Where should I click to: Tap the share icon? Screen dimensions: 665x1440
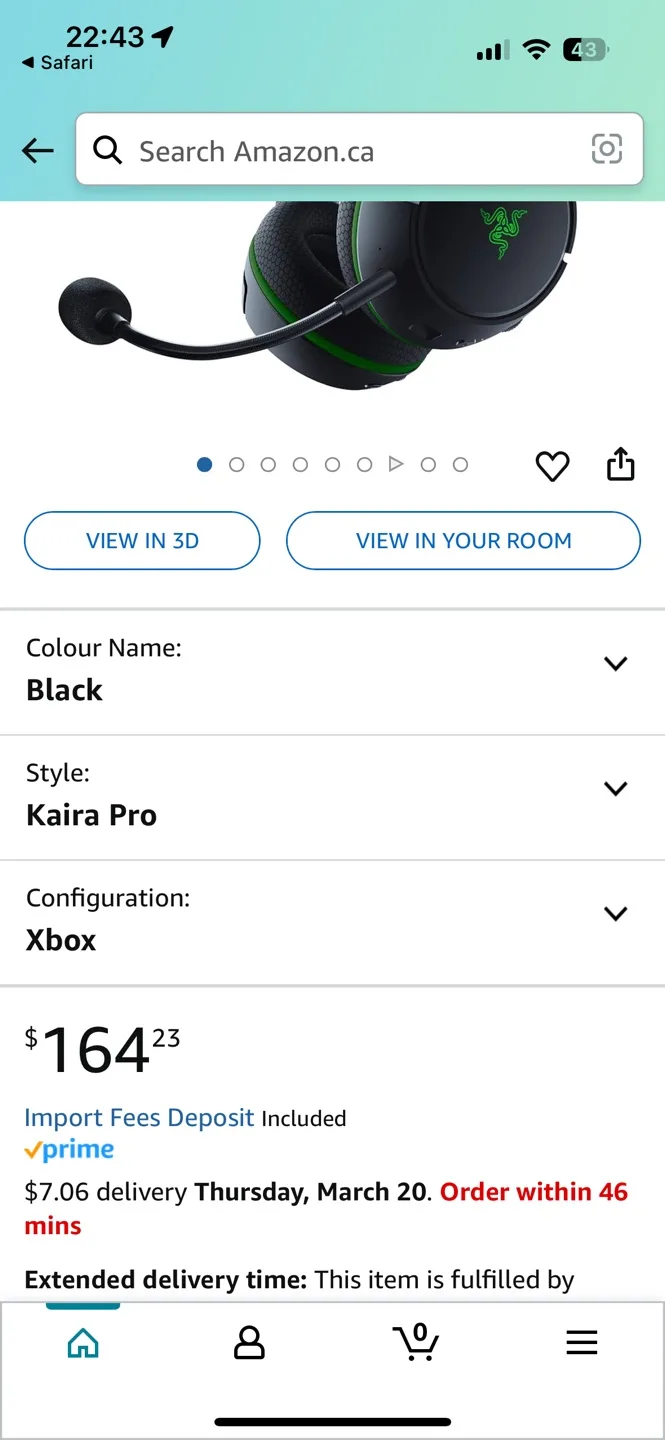click(x=620, y=464)
